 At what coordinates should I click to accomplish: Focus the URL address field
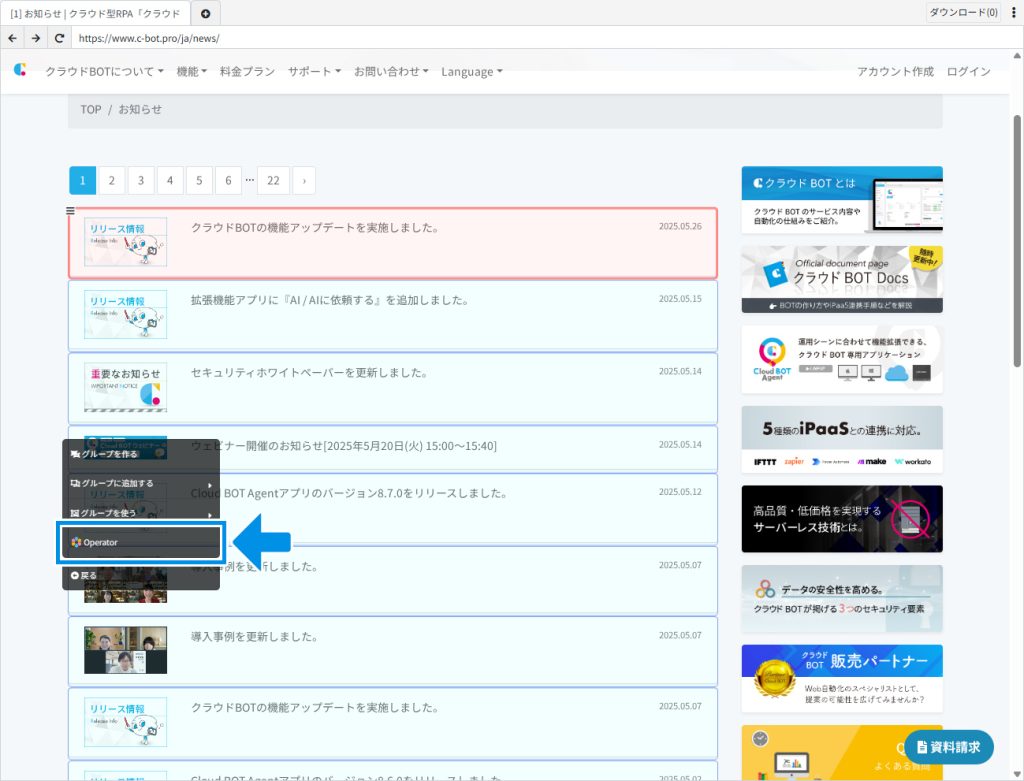547,38
